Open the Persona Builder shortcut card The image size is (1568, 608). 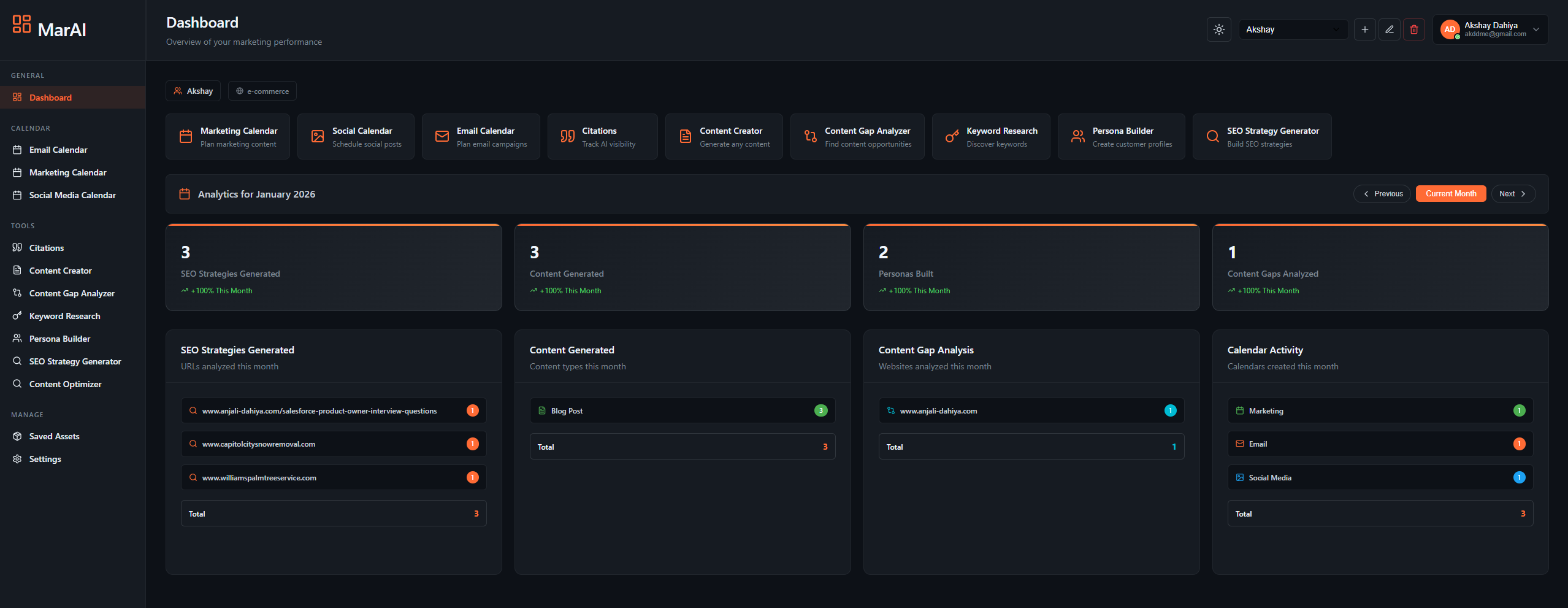1121,137
